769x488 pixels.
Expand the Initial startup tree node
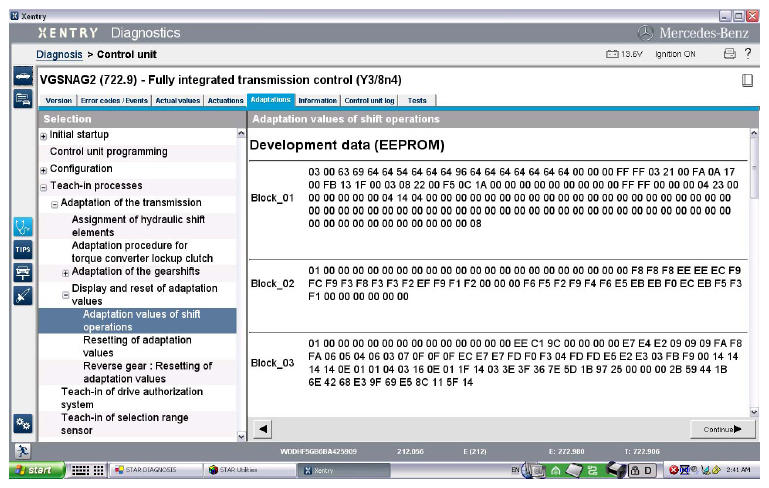point(43,136)
